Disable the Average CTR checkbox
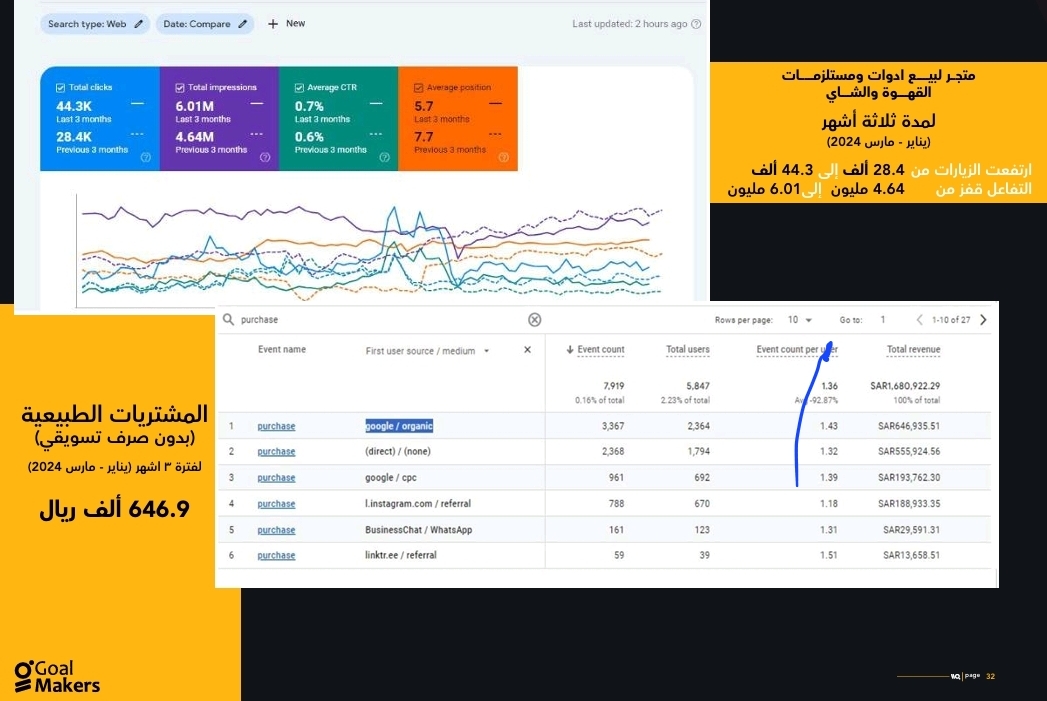Viewport: 1047px width, 701px height. click(299, 88)
